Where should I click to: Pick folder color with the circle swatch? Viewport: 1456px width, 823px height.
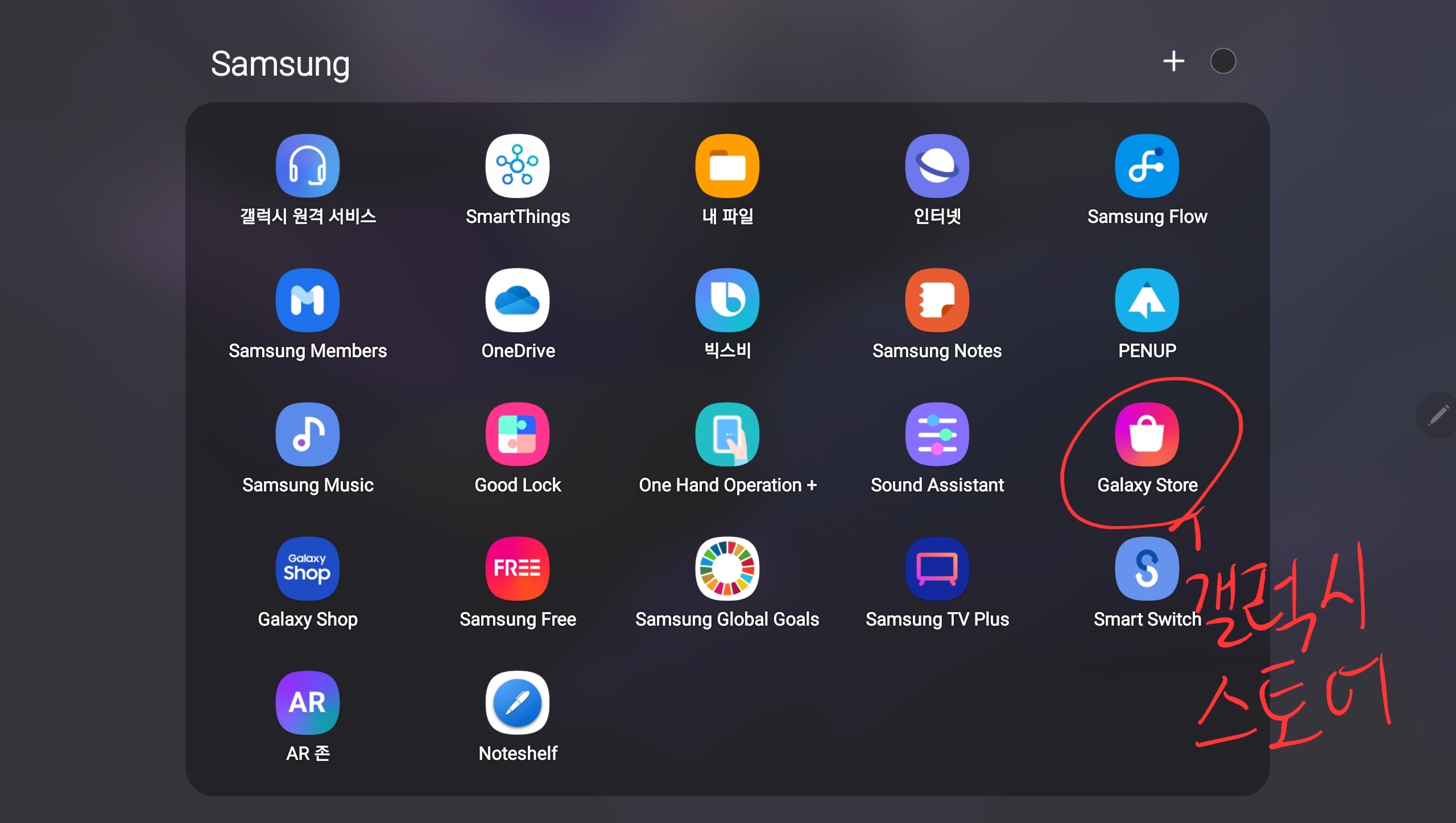point(1223,61)
